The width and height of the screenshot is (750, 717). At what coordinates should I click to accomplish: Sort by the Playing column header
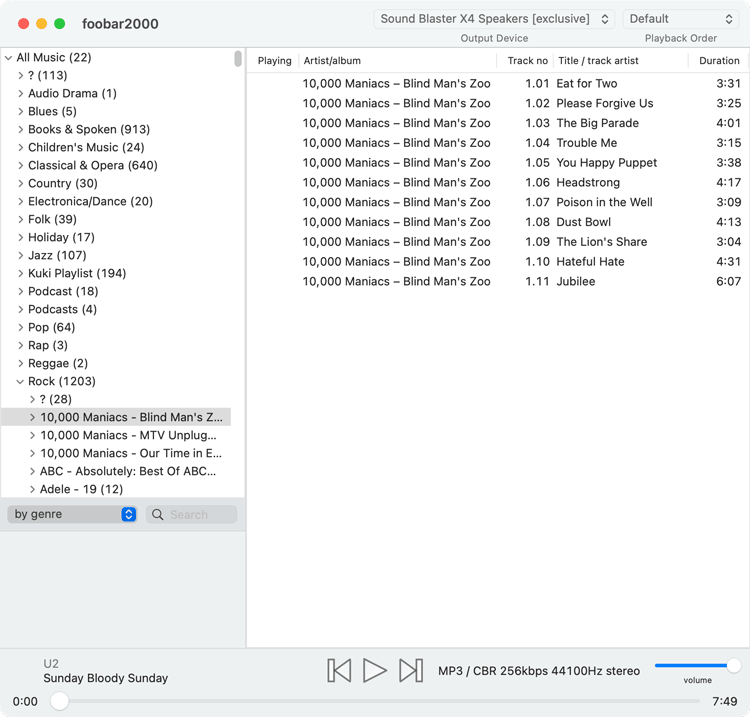click(x=274, y=61)
